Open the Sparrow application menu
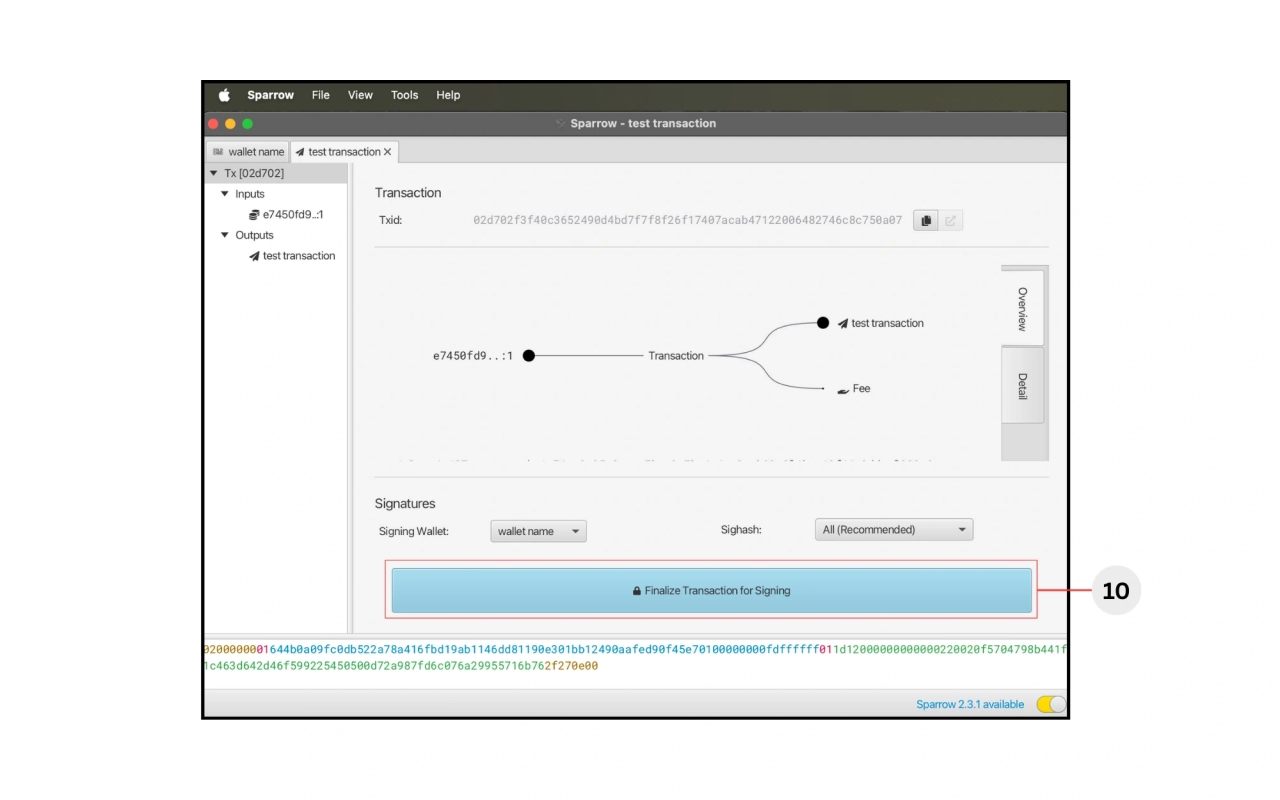This screenshot has width=1280, height=800. coord(271,95)
